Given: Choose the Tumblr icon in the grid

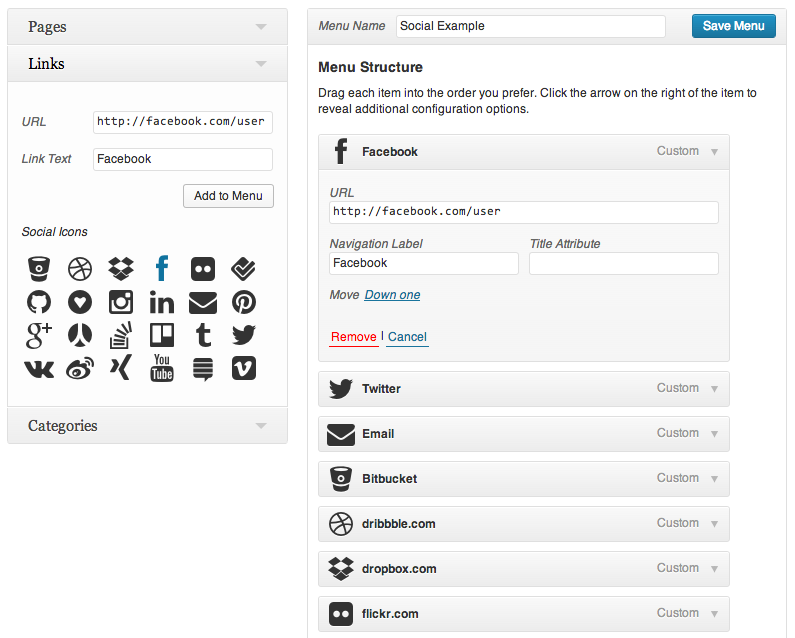Looking at the screenshot, I should (x=203, y=335).
